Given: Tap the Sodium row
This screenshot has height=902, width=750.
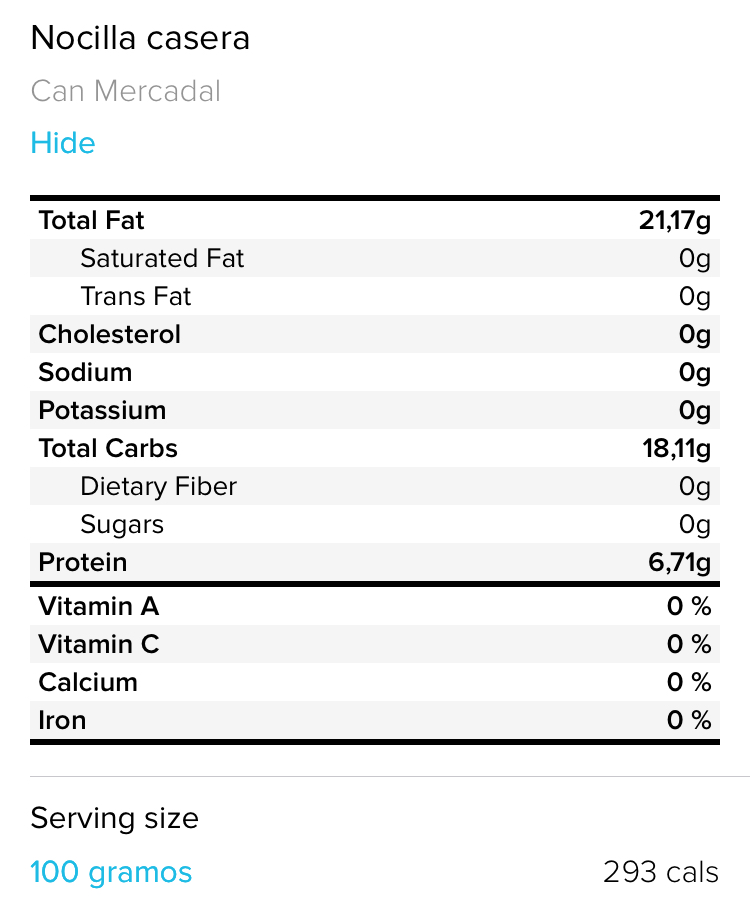Looking at the screenshot, I should 374,372.
